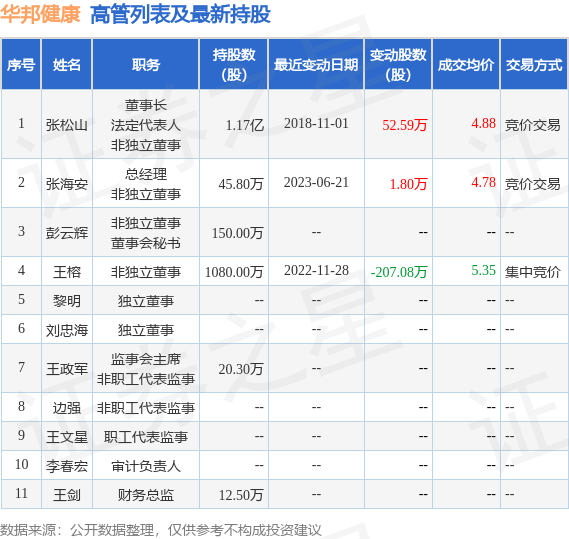Click the date 2022-11-28
The height and width of the screenshot is (539, 569).
click(316, 270)
